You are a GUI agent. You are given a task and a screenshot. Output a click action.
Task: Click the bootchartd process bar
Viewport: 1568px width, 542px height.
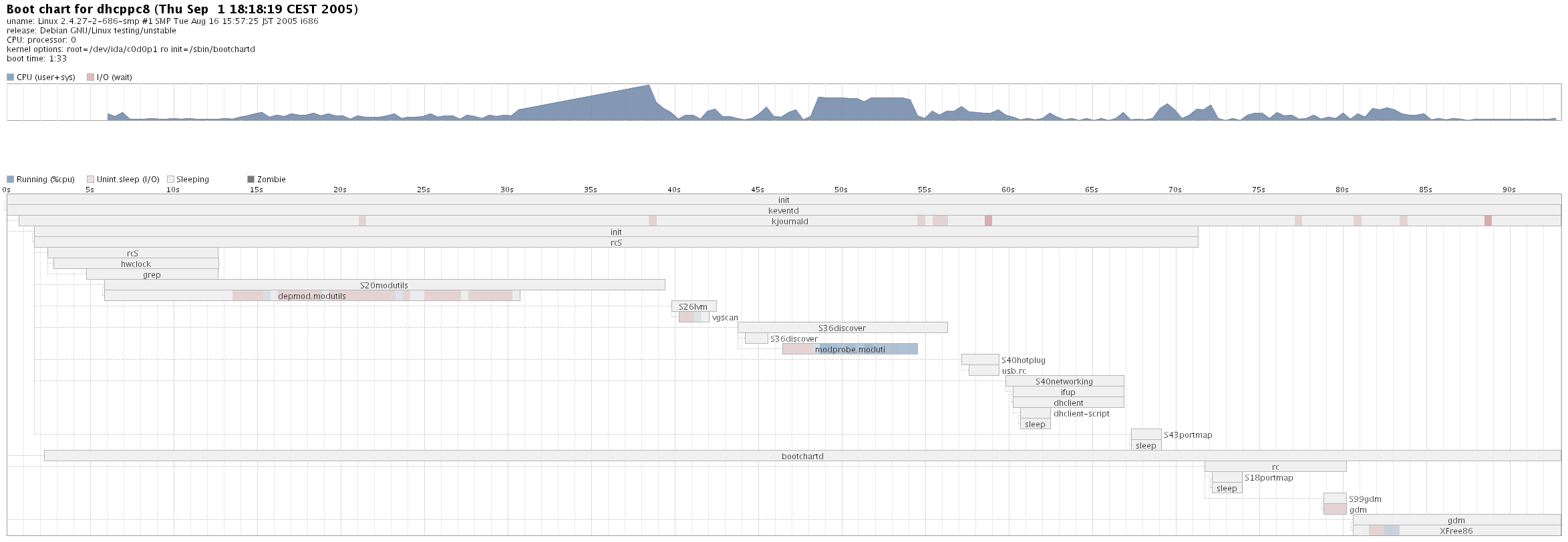[802, 456]
